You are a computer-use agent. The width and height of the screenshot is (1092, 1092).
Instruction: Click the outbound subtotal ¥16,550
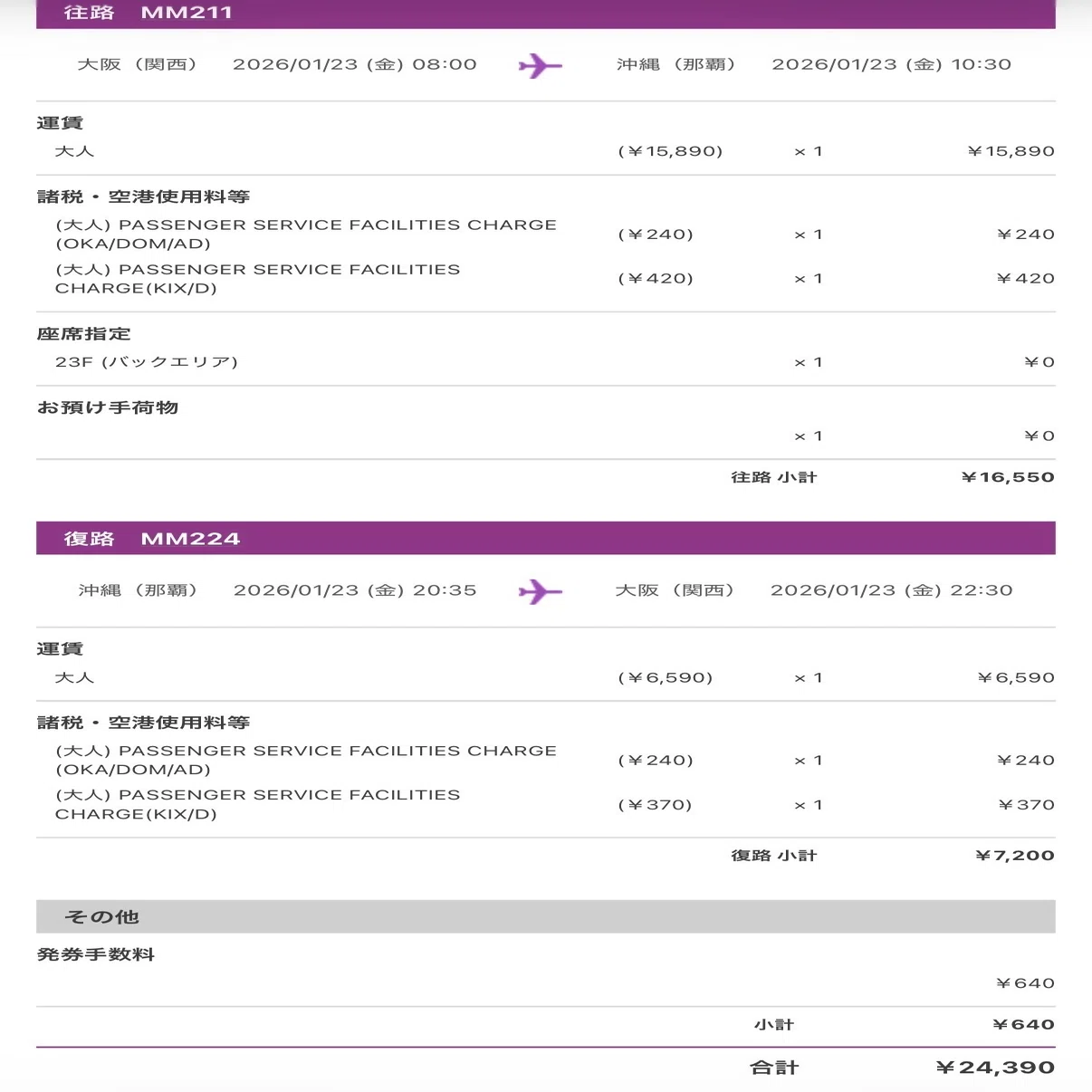click(1008, 477)
